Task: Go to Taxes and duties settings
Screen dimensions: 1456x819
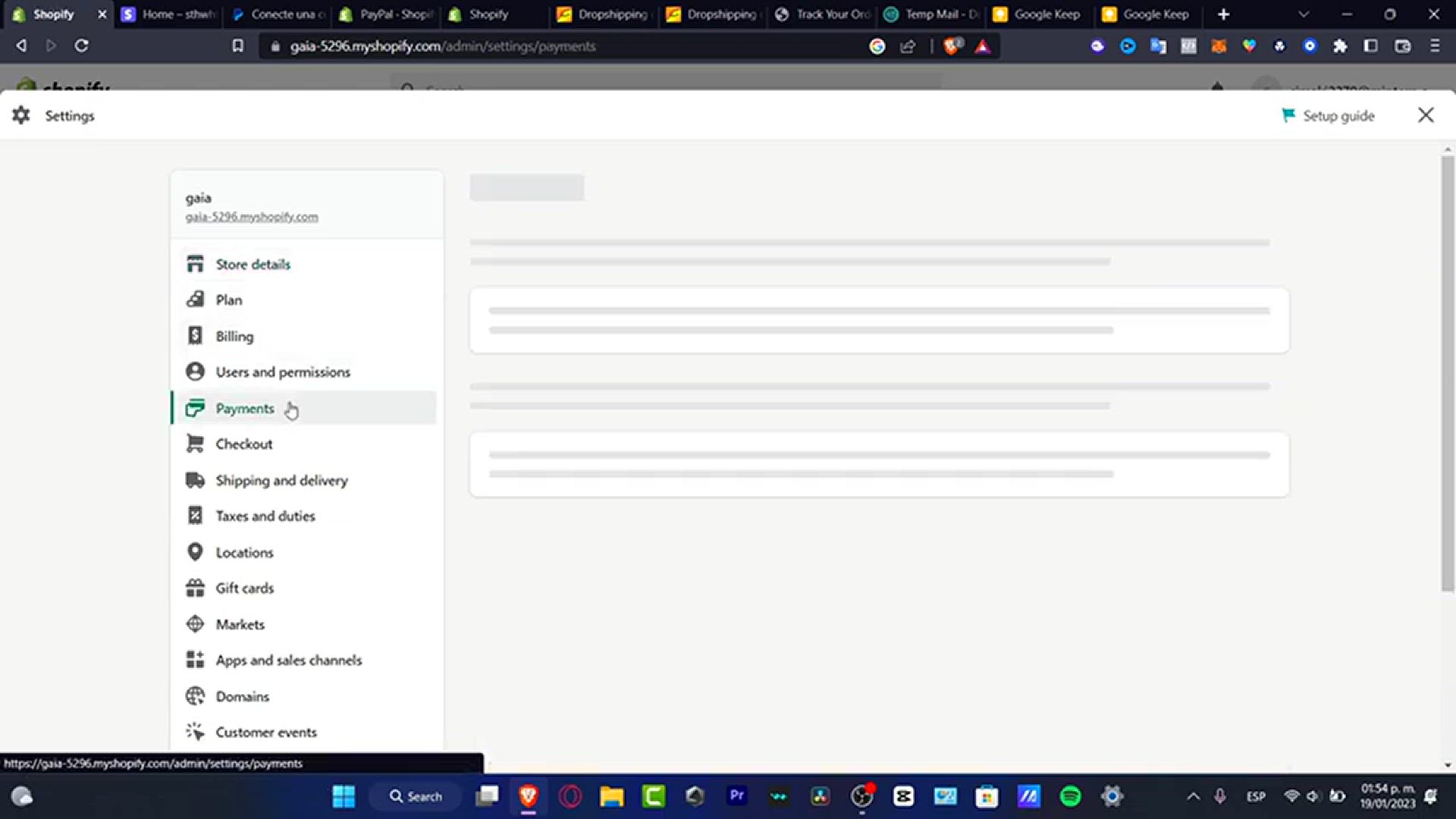Action: (x=265, y=516)
